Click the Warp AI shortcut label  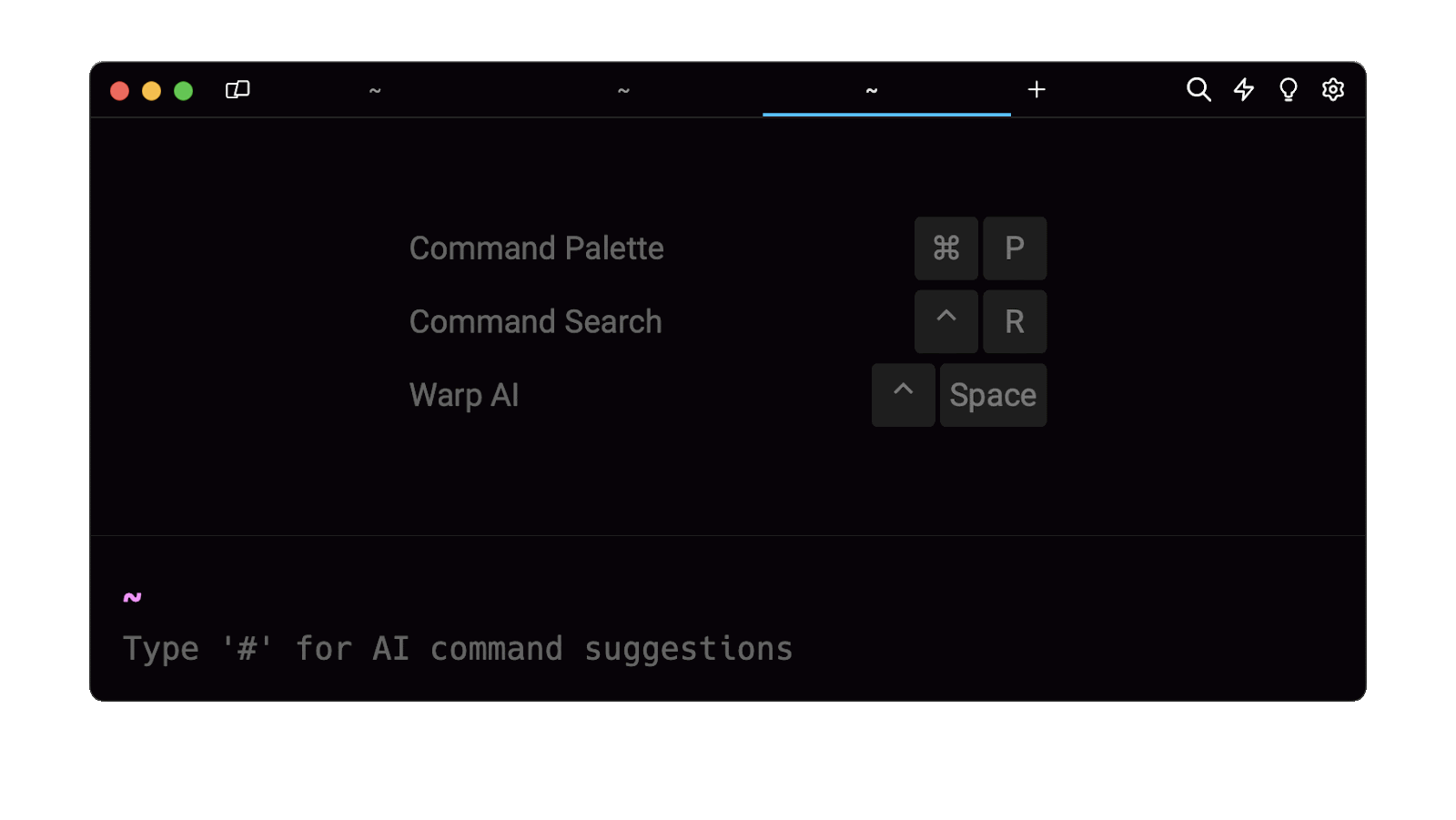464,396
